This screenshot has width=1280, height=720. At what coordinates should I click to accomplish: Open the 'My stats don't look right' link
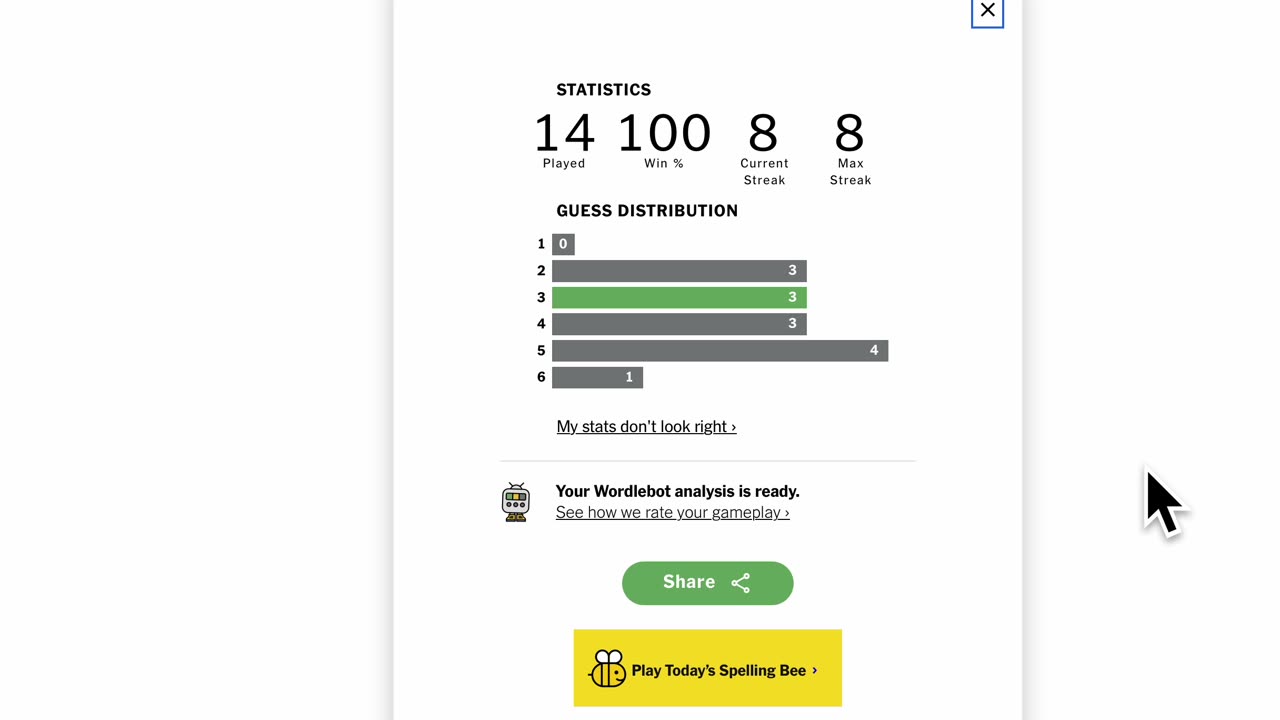pos(646,426)
